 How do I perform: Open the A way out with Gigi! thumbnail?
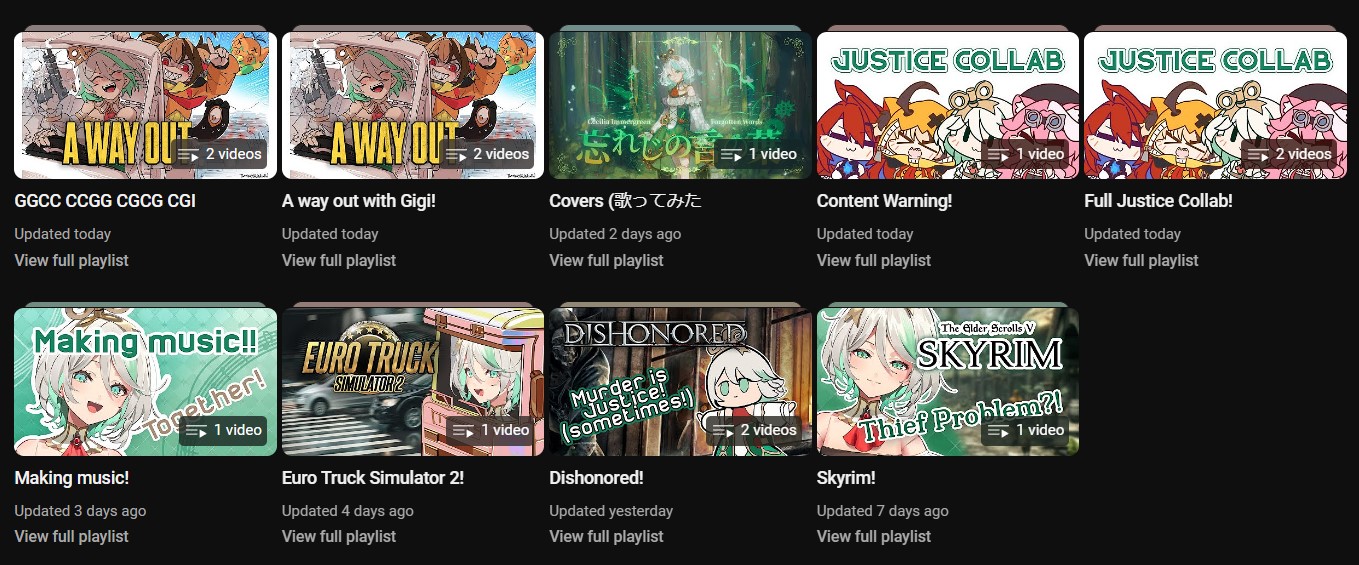413,105
